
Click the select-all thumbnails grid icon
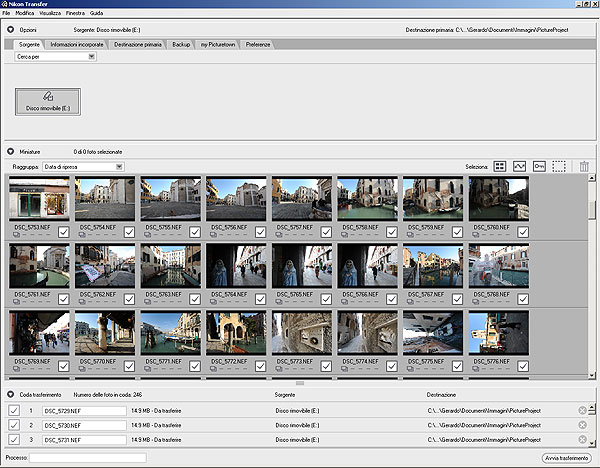coord(500,166)
